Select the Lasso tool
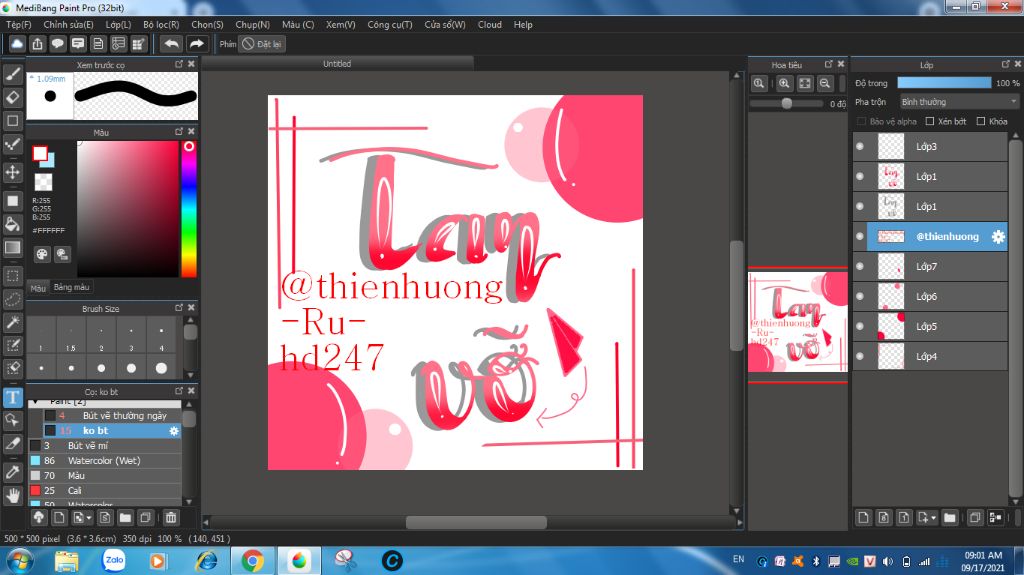 (12, 299)
